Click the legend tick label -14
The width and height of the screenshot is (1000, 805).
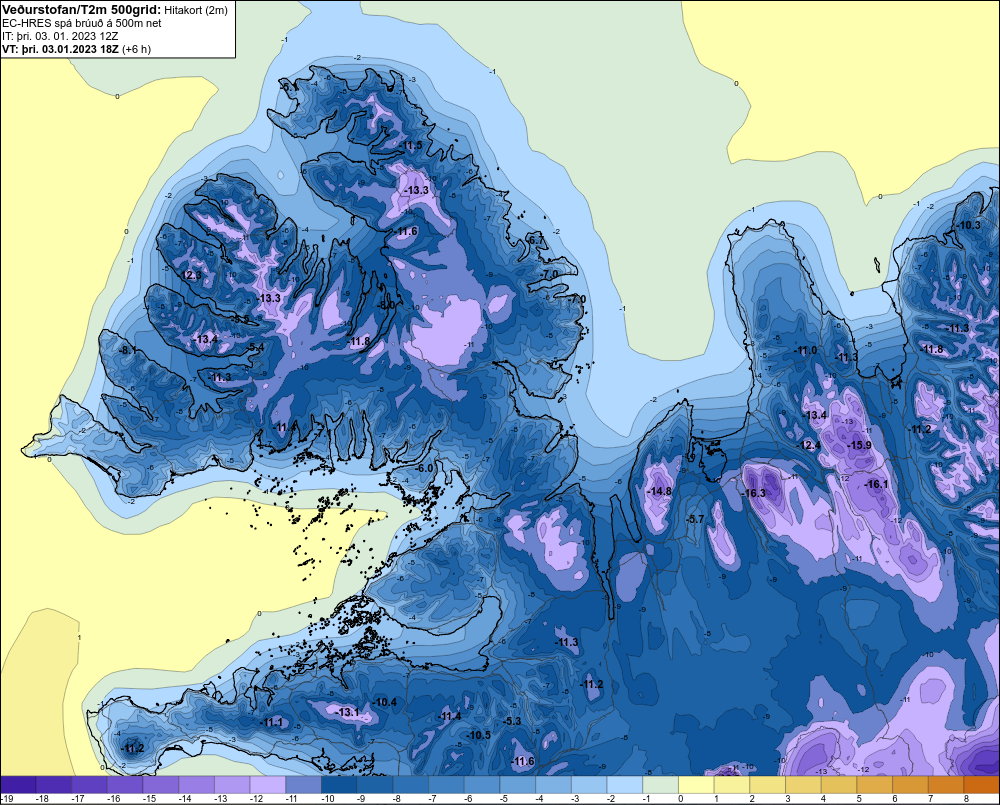[x=185, y=799]
